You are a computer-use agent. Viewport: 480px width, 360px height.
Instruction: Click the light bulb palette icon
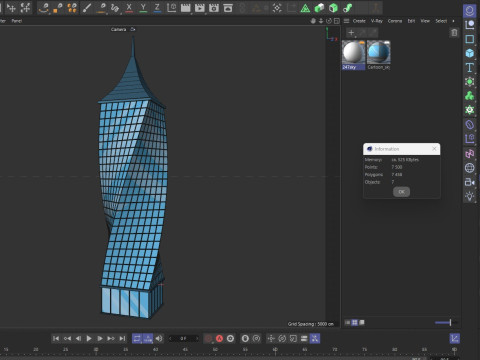pyautogui.click(x=470, y=196)
